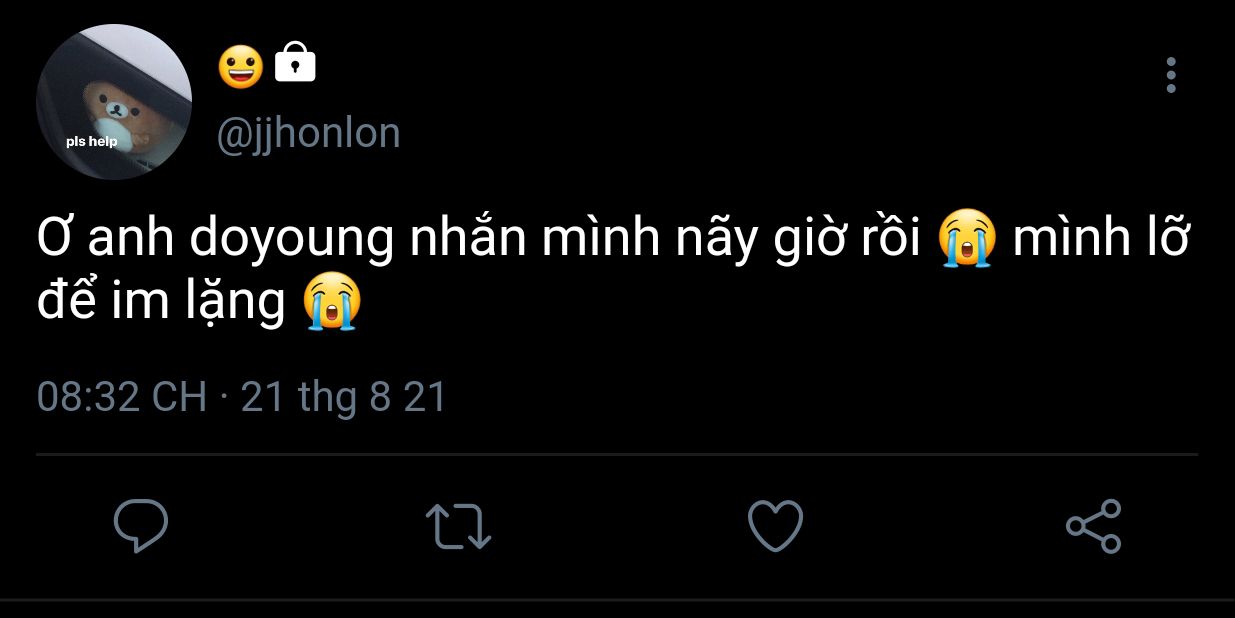
Task: View the profile picture with the bear
Action: 114,102
